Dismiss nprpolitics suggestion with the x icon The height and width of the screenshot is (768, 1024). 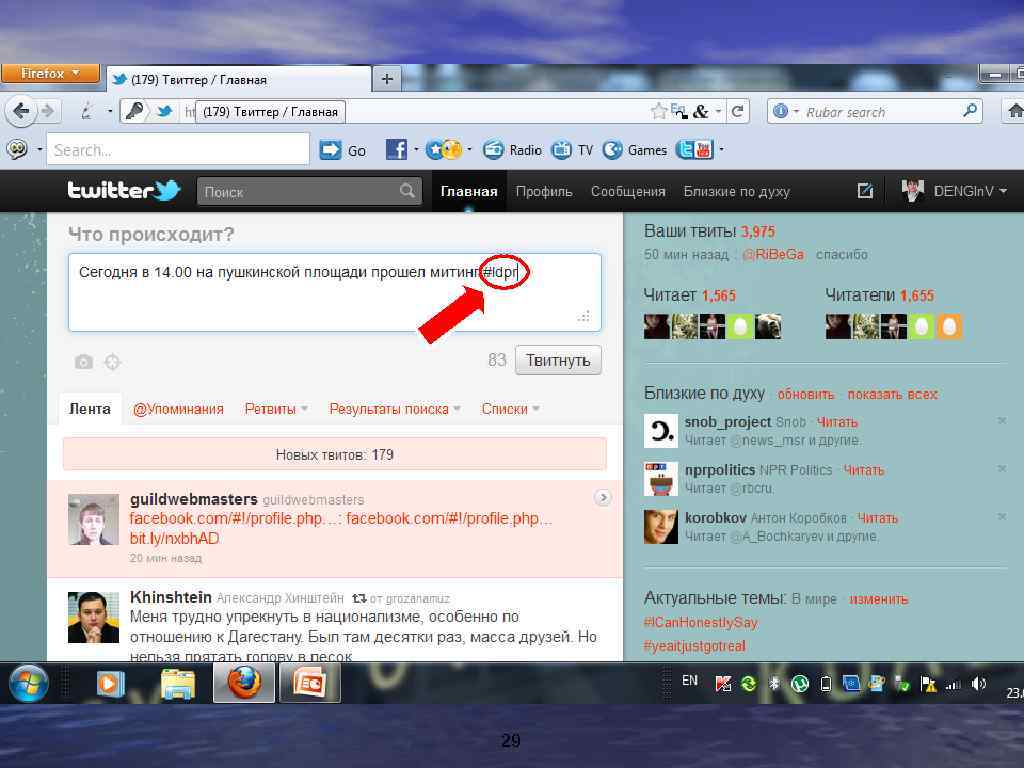click(1002, 468)
